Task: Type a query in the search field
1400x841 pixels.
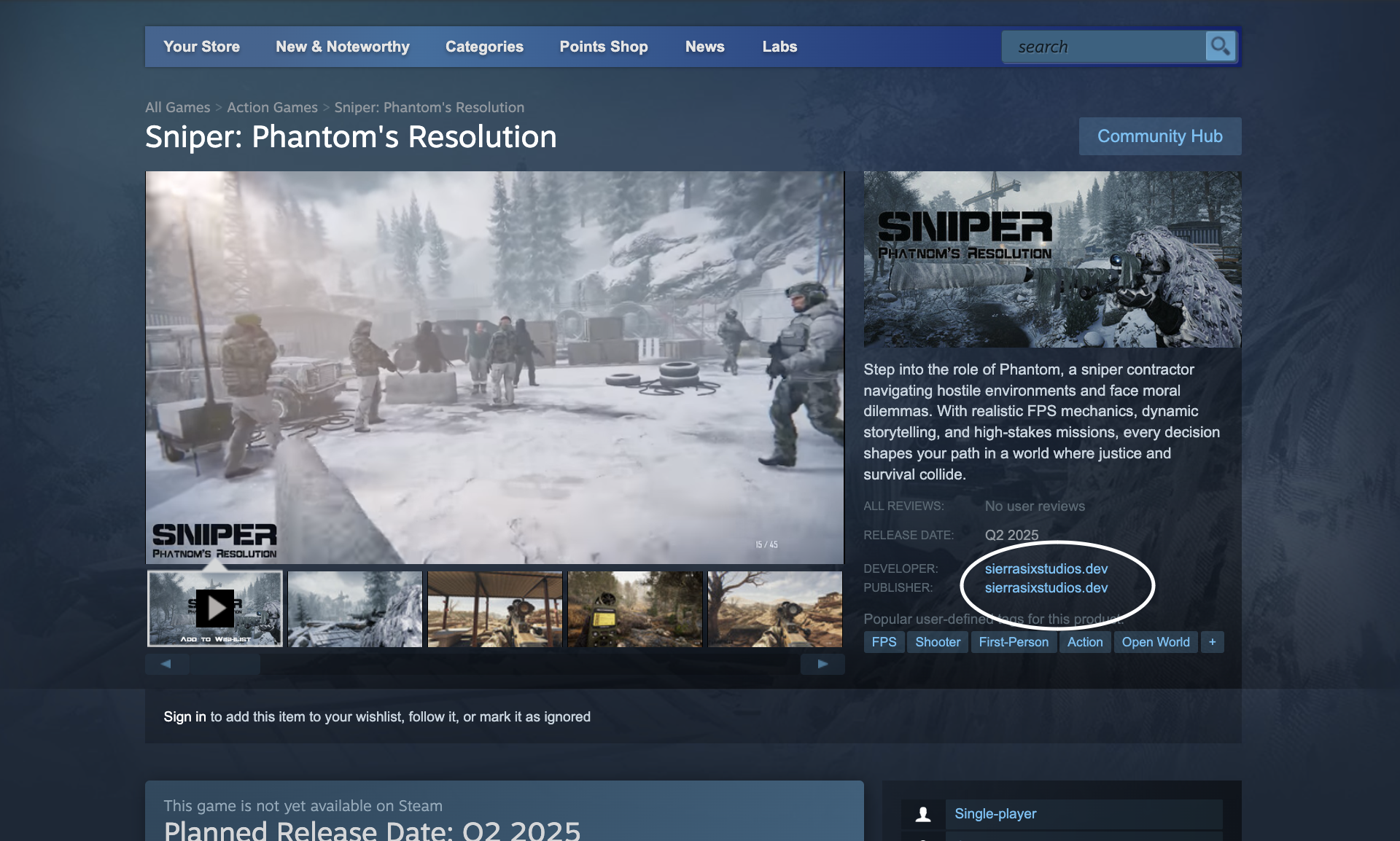Action: (1101, 46)
